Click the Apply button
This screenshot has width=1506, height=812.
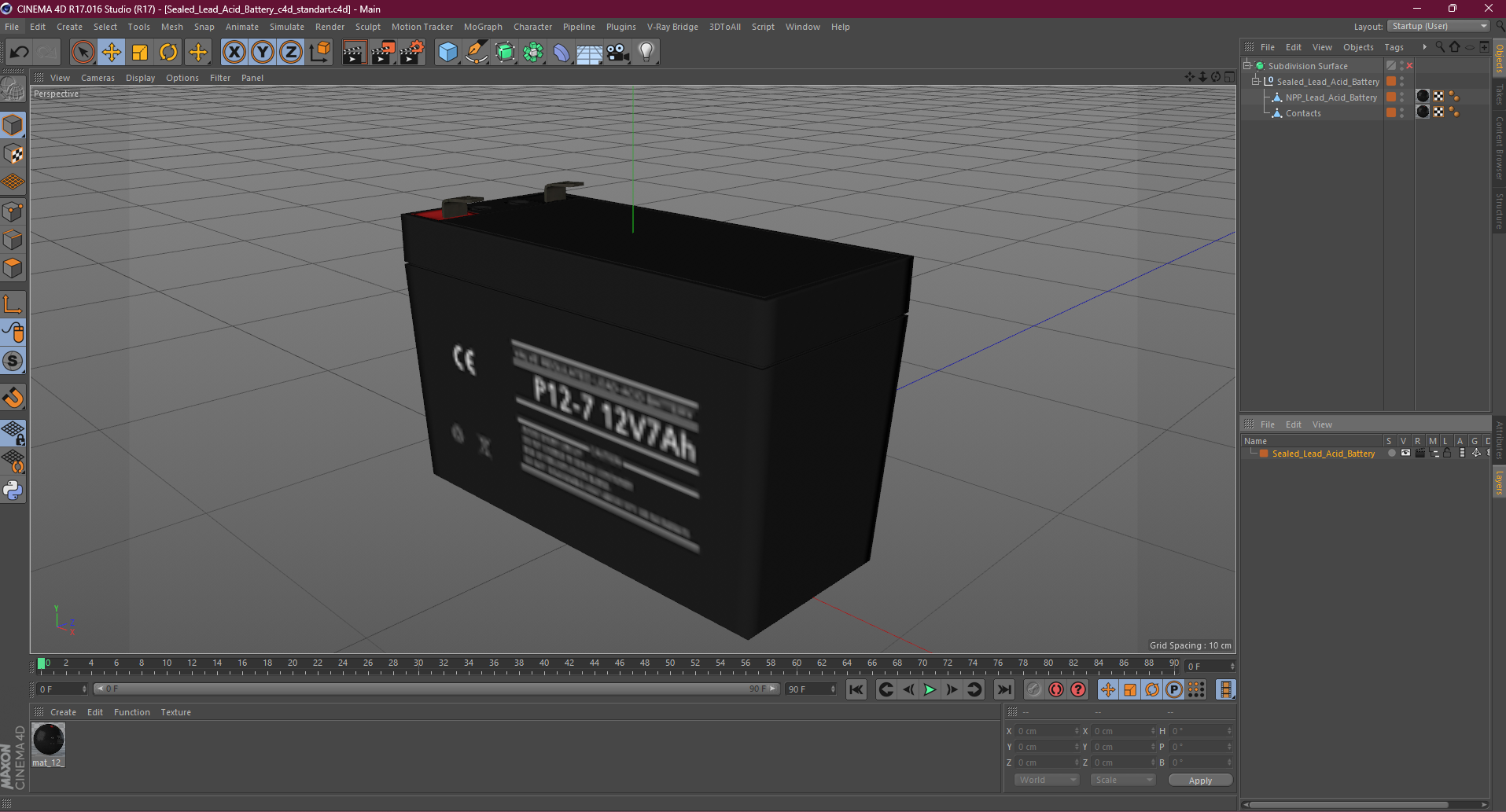click(1200, 781)
